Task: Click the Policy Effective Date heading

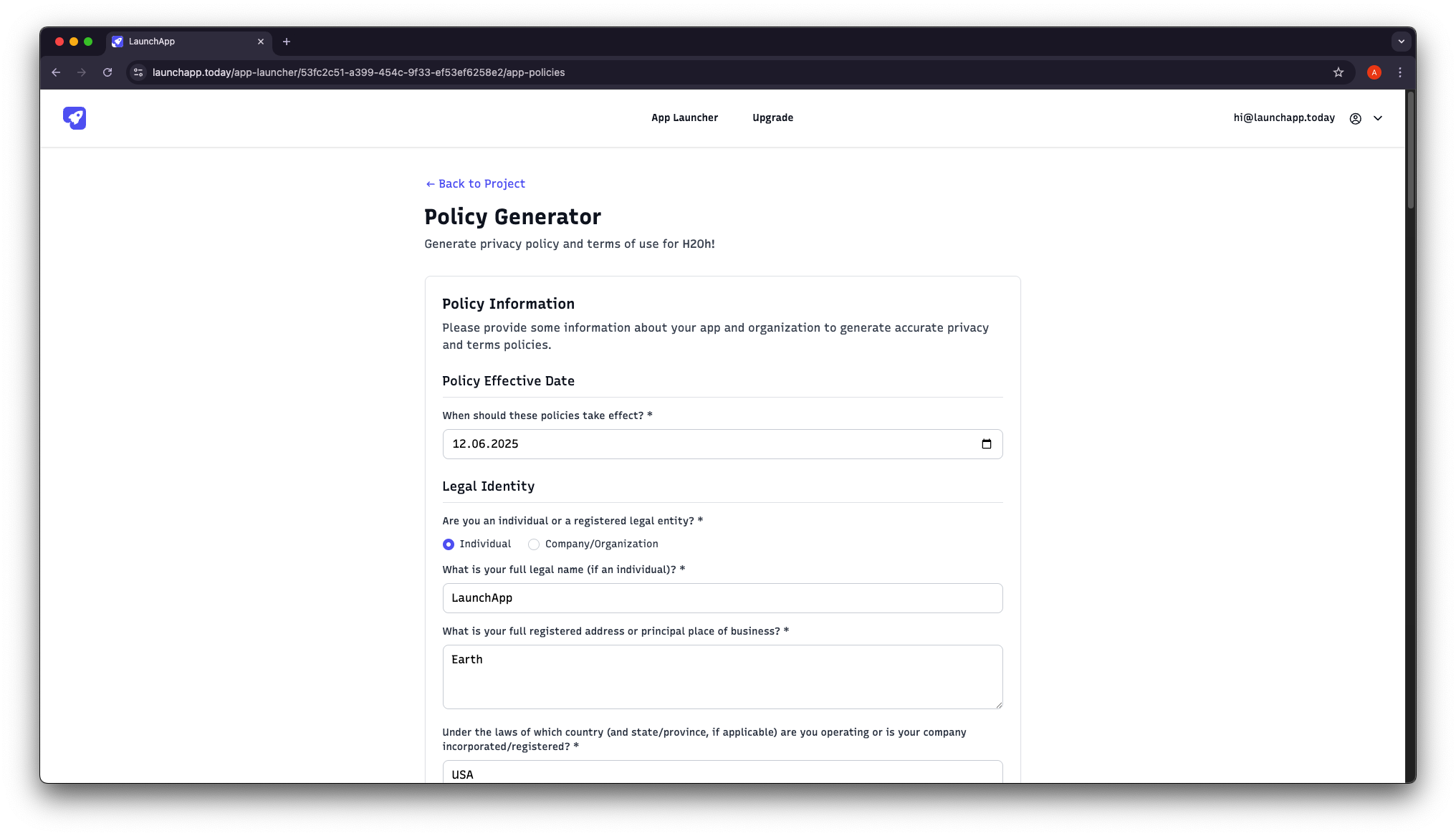Action: pos(508,381)
